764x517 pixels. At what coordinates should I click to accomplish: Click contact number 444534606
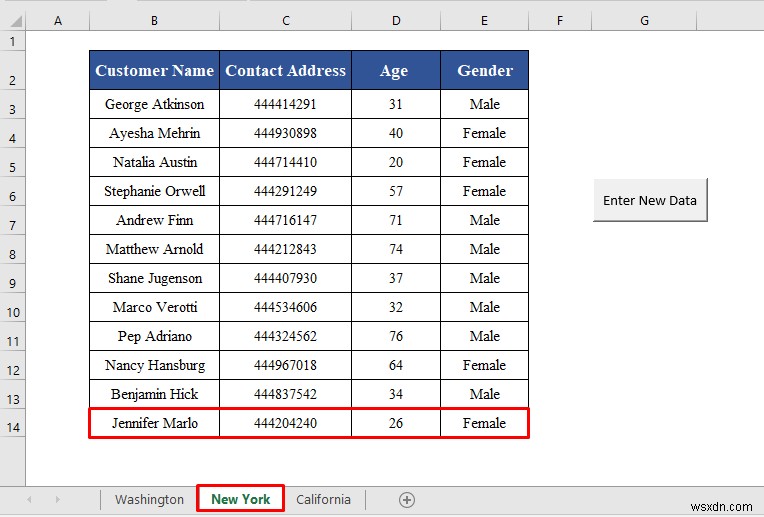(x=286, y=307)
